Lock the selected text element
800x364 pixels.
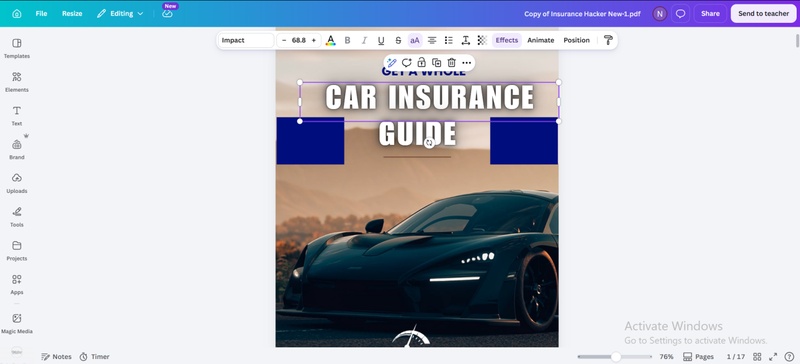(x=421, y=63)
